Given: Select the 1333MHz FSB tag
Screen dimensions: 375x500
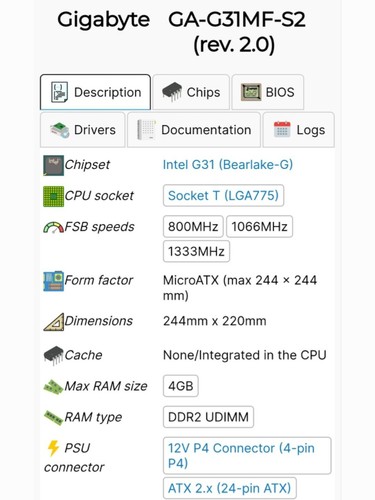Looking at the screenshot, I should [196, 251].
